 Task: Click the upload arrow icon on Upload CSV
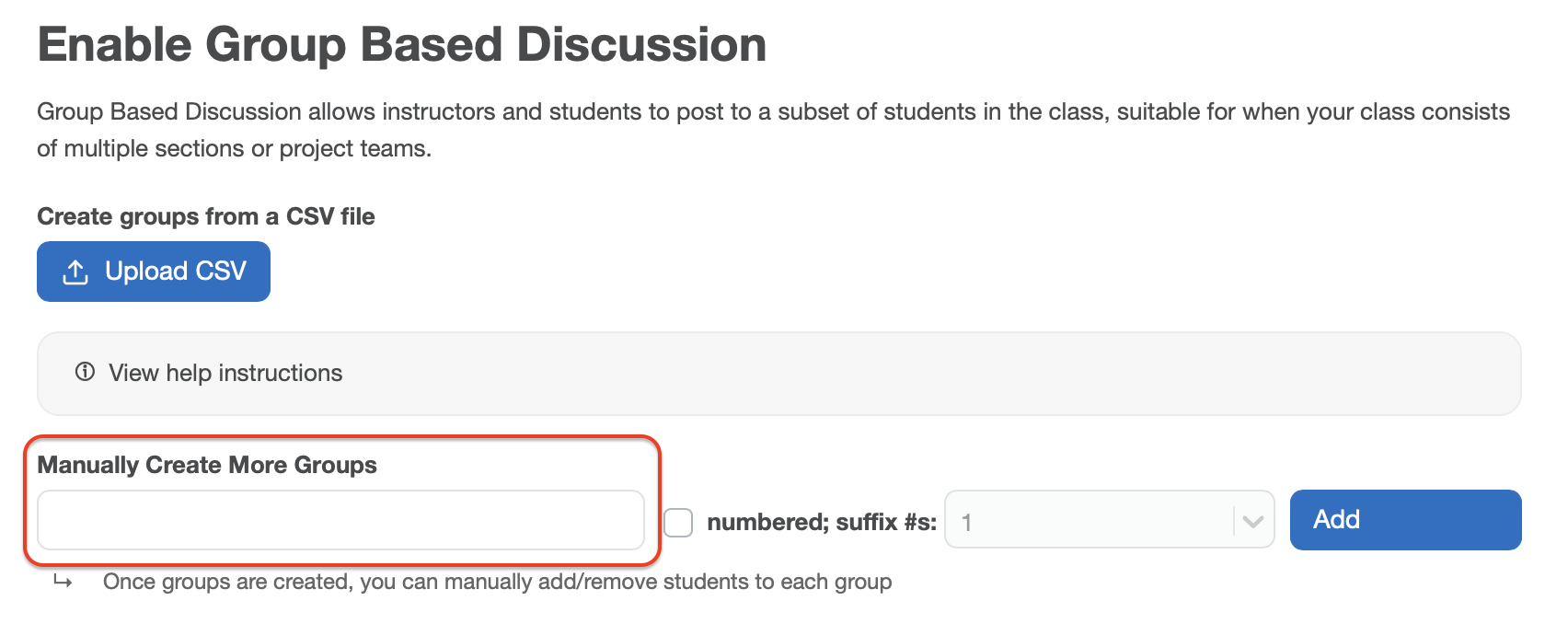pyautogui.click(x=75, y=272)
